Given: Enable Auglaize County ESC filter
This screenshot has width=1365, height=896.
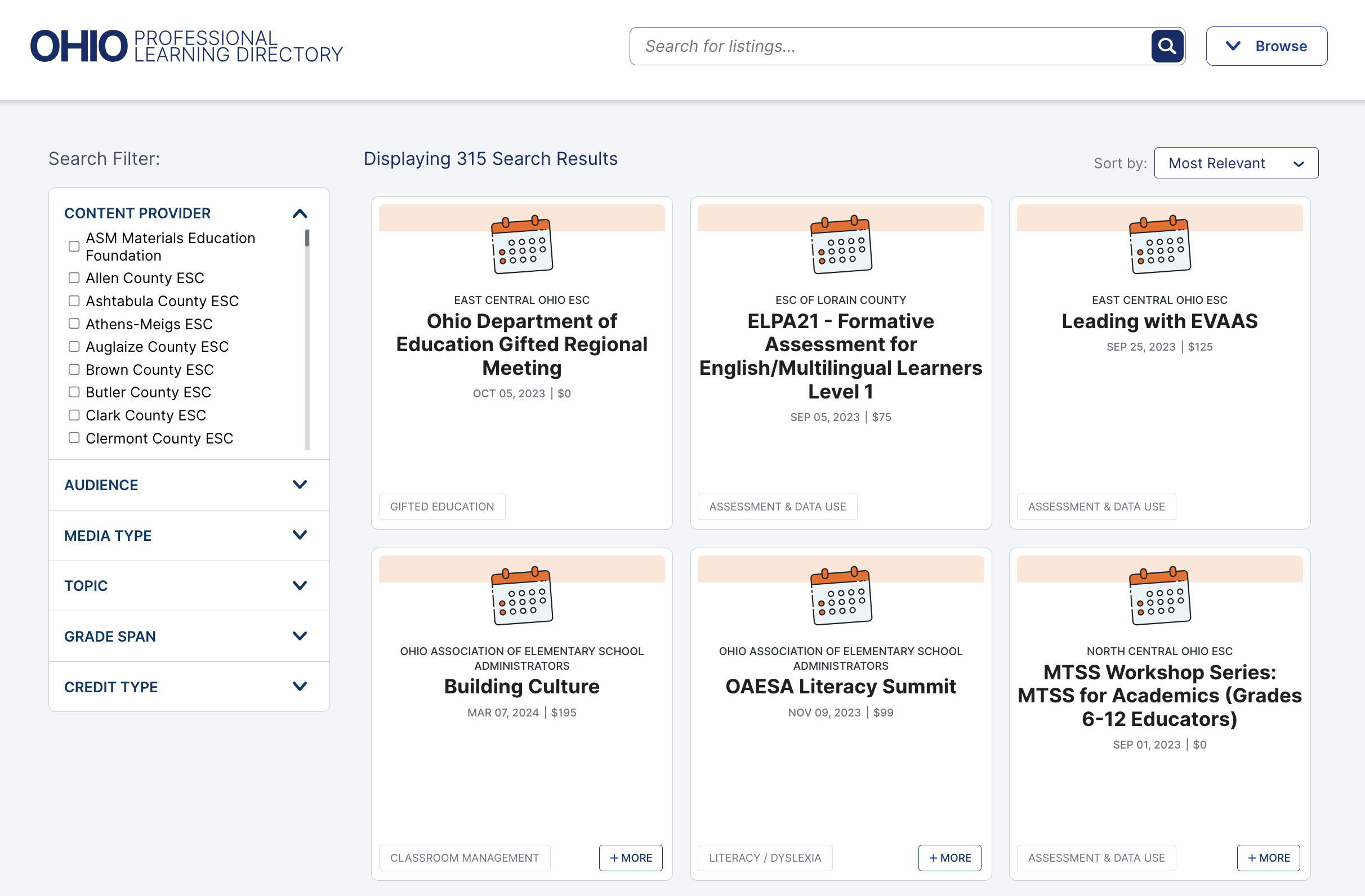Looking at the screenshot, I should pos(74,347).
